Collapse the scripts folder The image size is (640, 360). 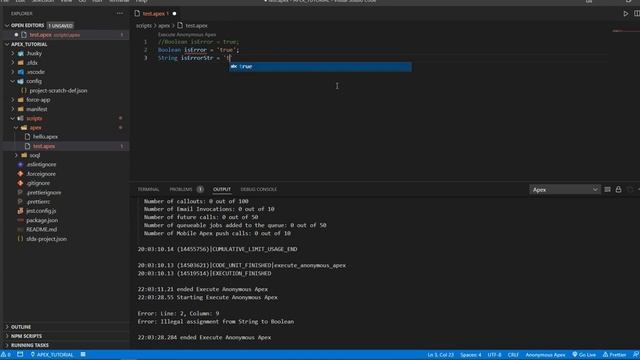click(34, 118)
